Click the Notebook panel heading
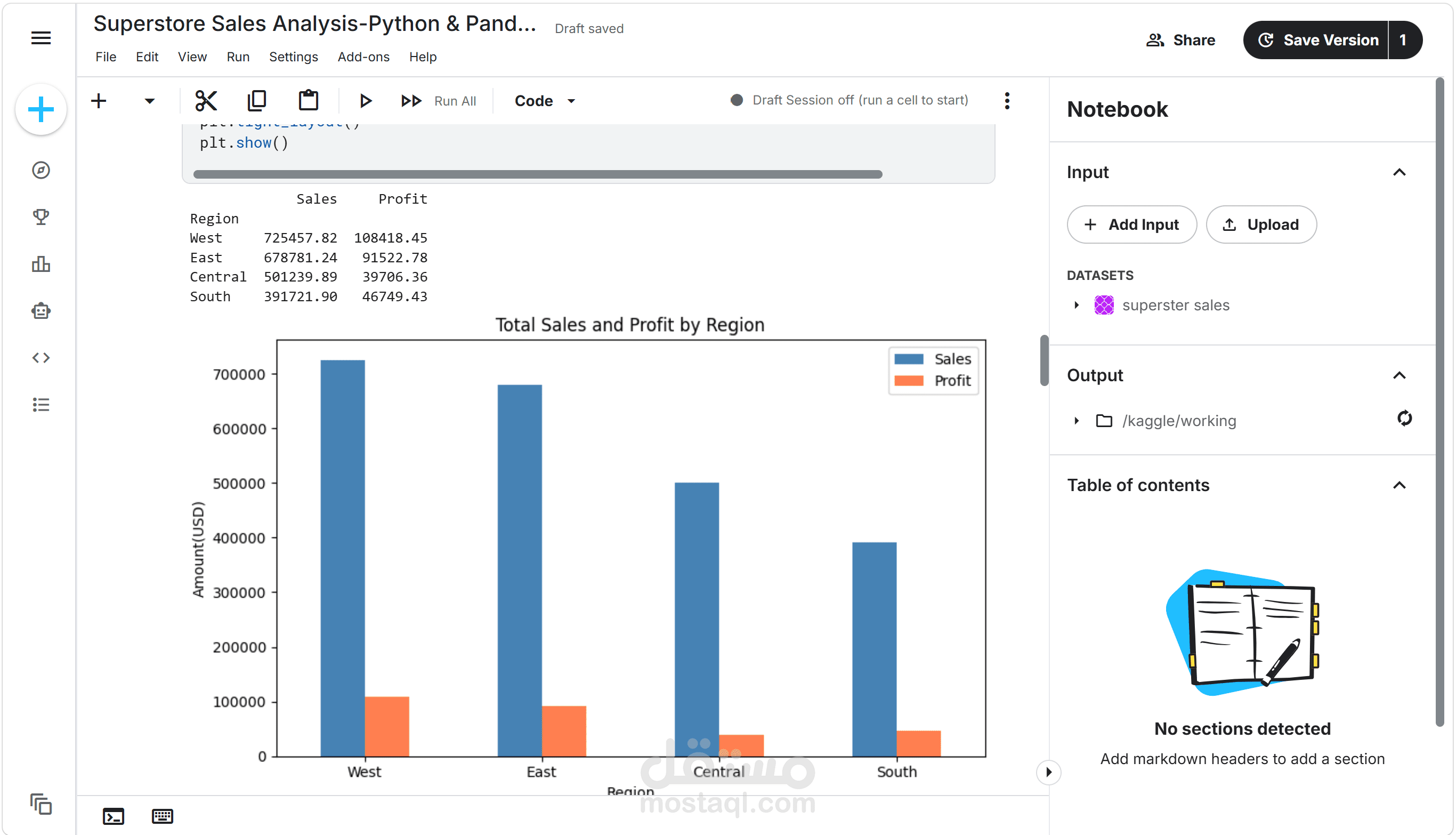Viewport: 1456px width, 835px height. click(1117, 109)
